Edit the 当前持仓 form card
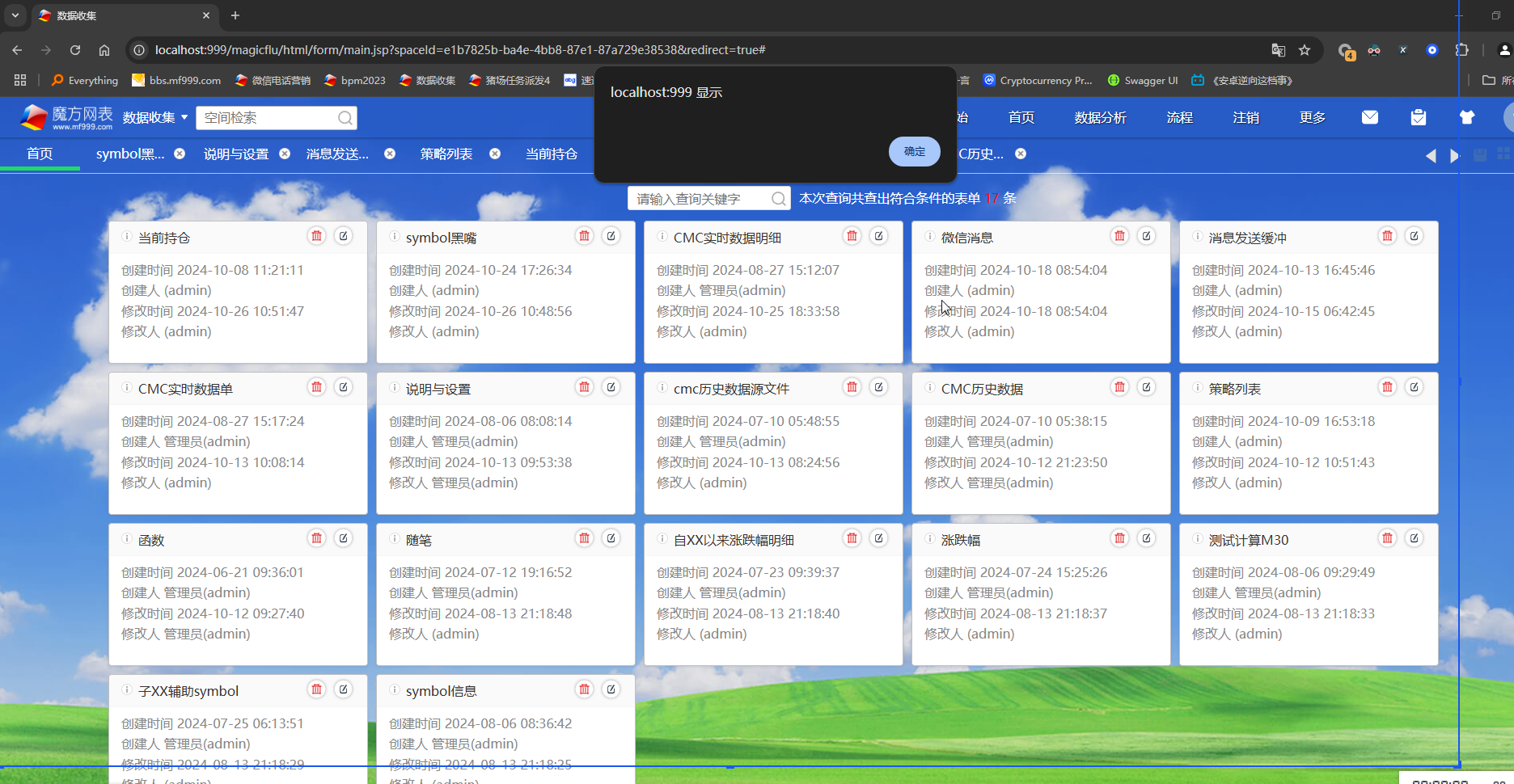The width and height of the screenshot is (1514, 784). pos(344,236)
